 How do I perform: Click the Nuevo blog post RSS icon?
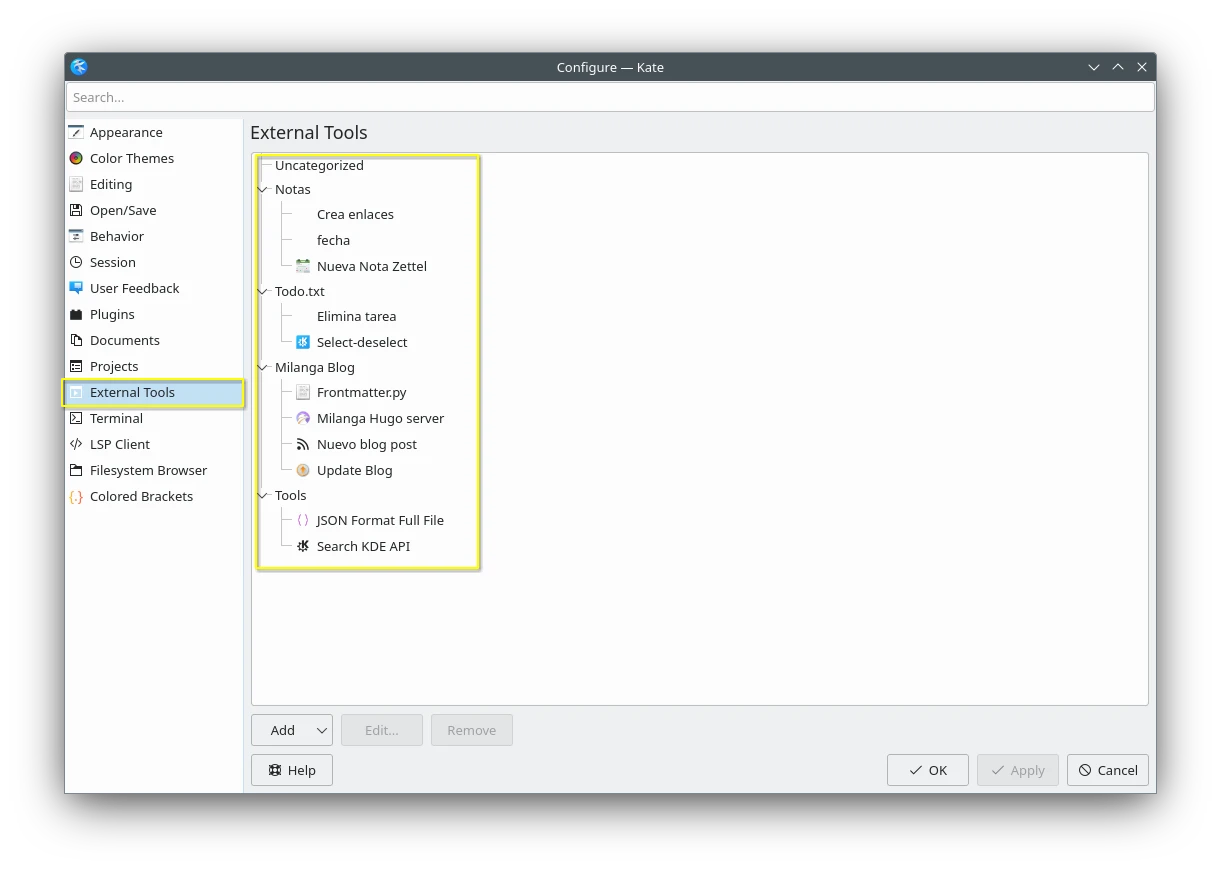point(303,444)
